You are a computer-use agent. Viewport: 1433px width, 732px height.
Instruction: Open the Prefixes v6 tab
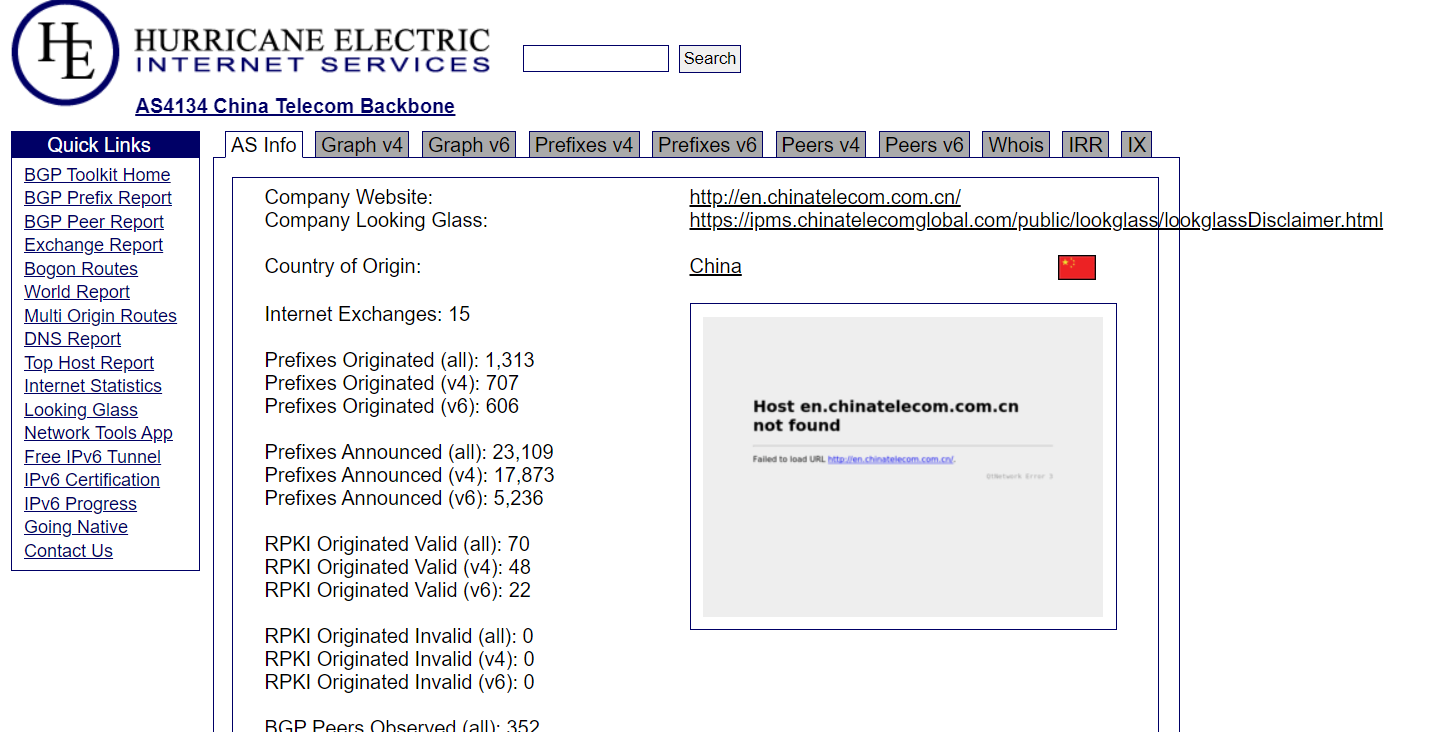(x=706, y=145)
